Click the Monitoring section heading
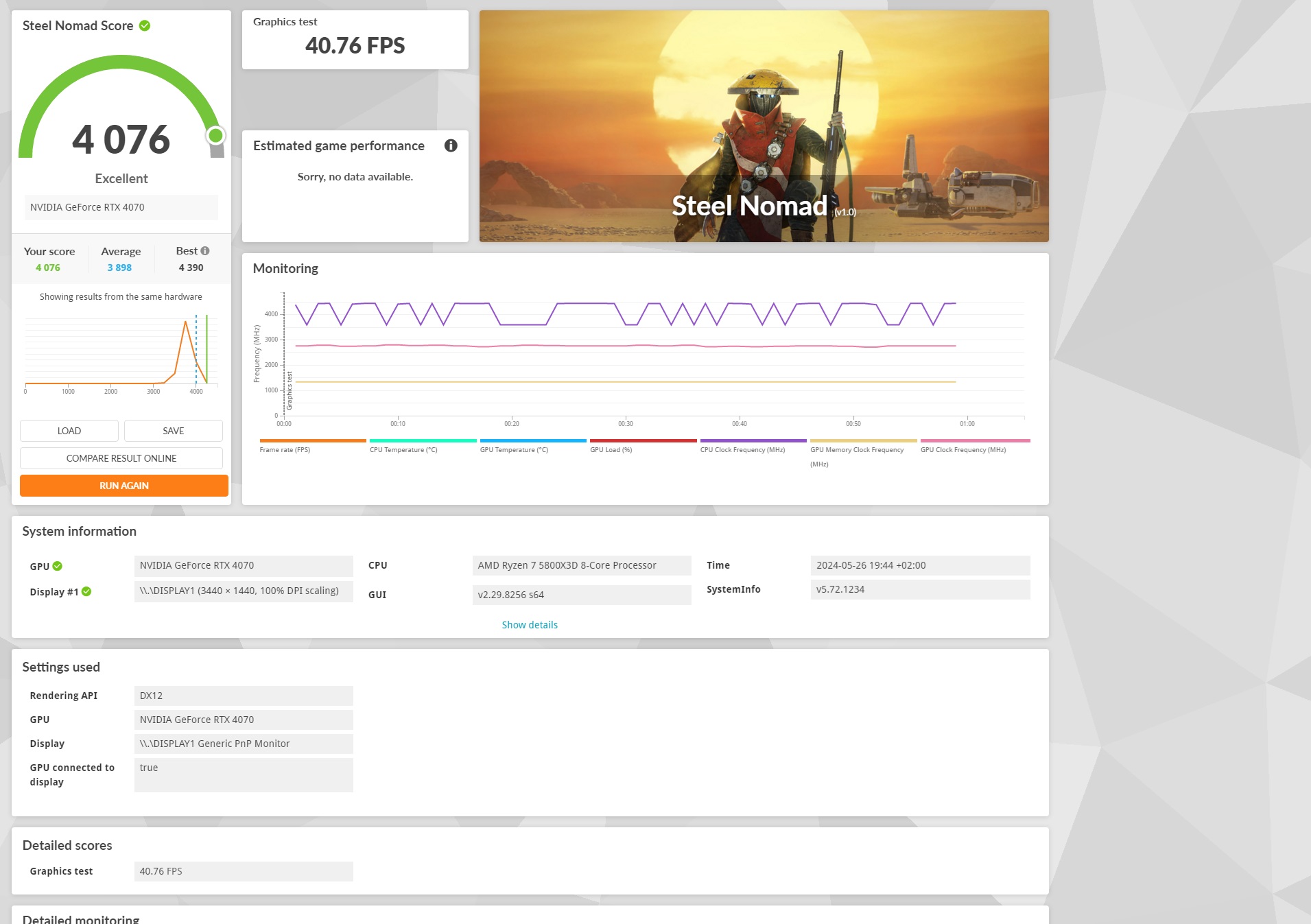This screenshot has height=924, width=1311. (285, 268)
